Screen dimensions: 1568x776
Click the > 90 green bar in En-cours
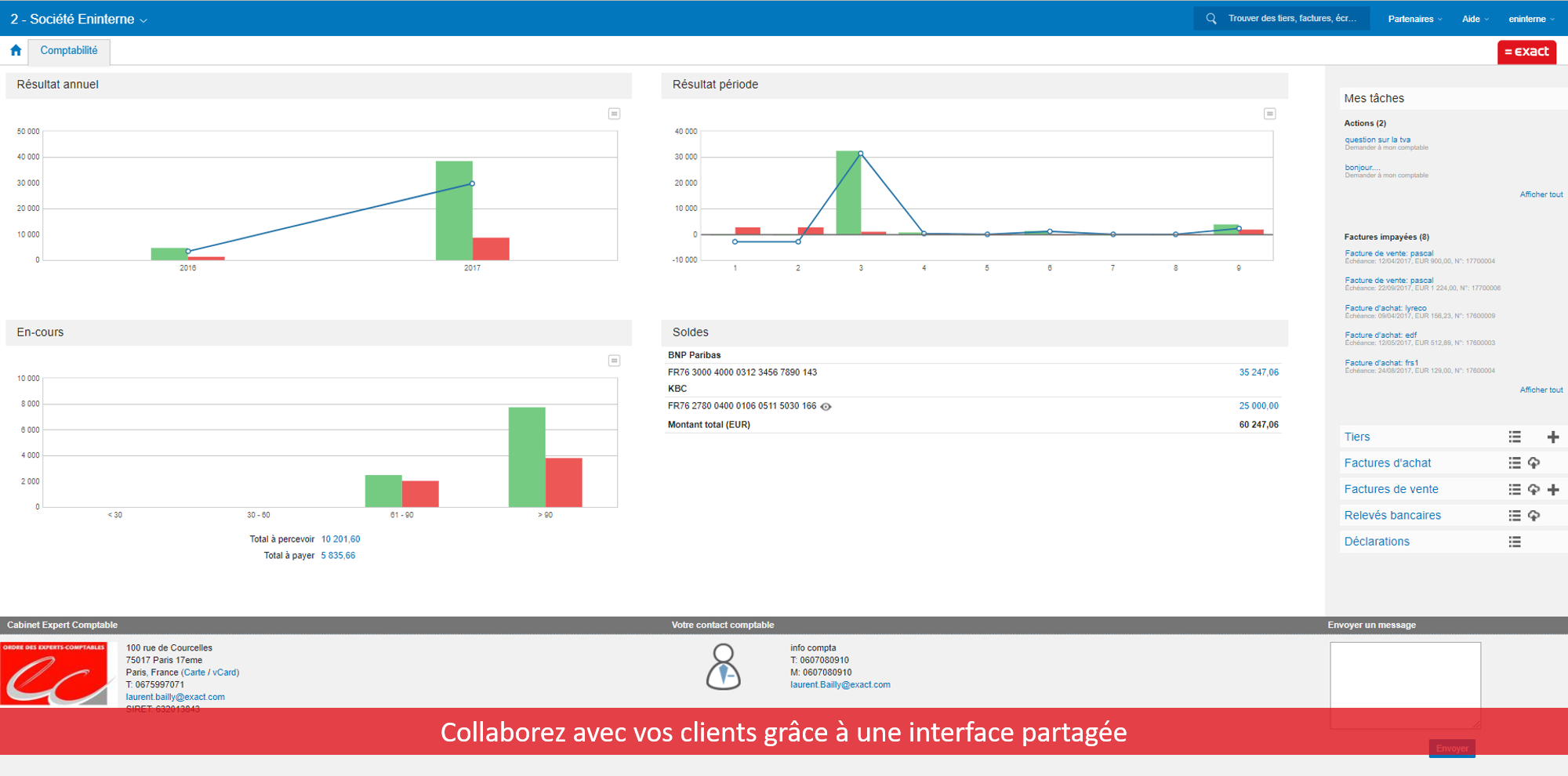[x=527, y=457]
